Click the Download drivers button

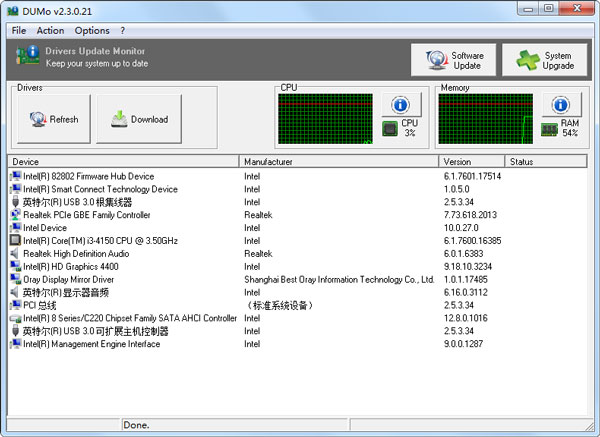(139, 119)
